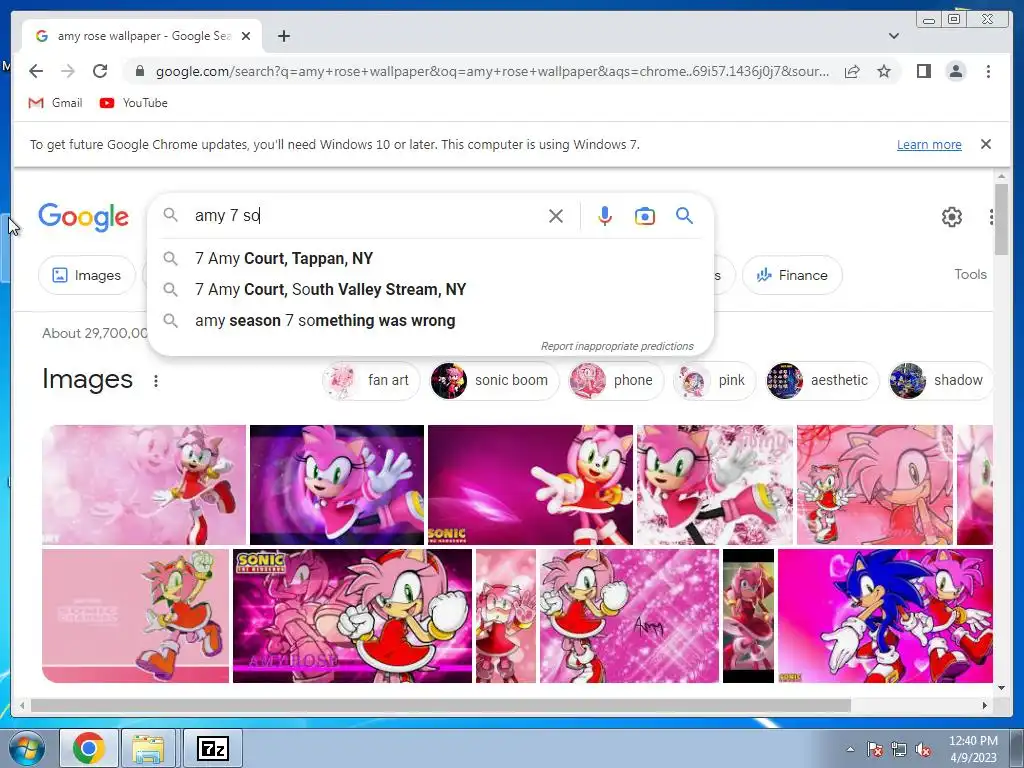
Task: Open the network tray icon
Action: 899,749
